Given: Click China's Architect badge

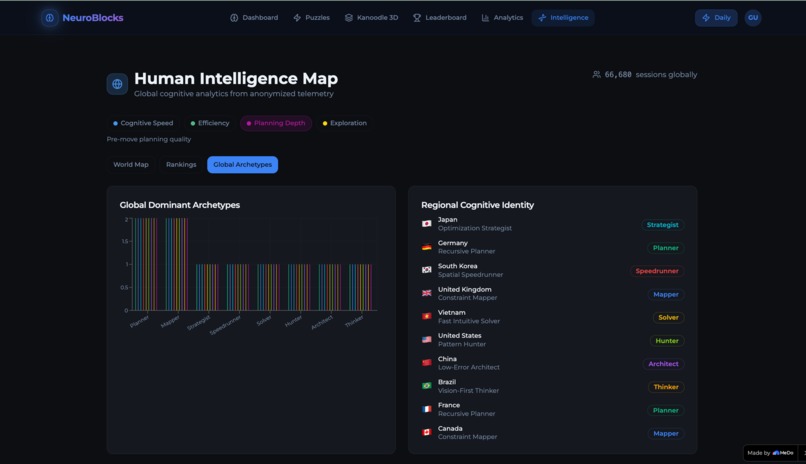Looking at the screenshot, I should (663, 364).
